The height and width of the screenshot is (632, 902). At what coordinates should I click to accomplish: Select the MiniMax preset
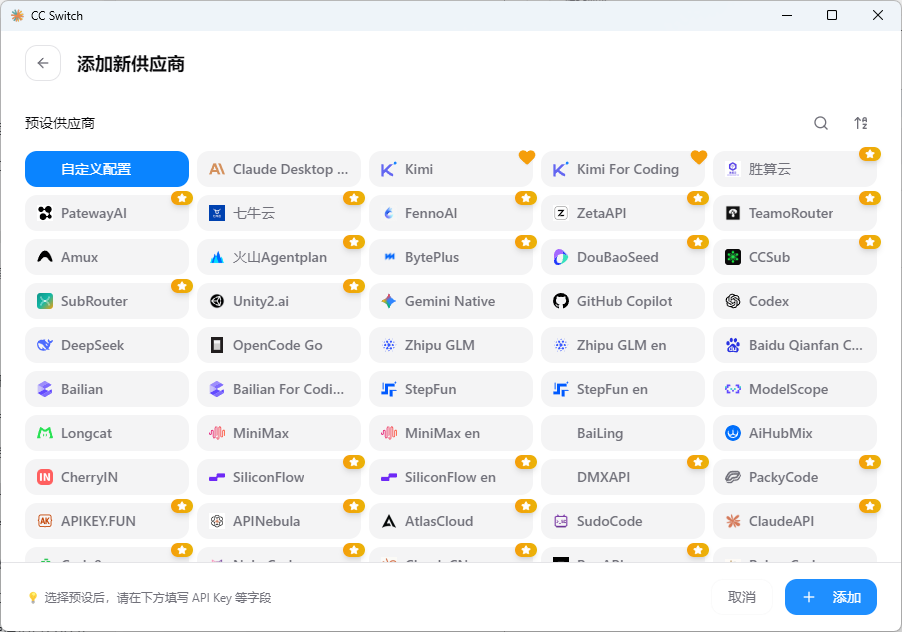(x=279, y=433)
